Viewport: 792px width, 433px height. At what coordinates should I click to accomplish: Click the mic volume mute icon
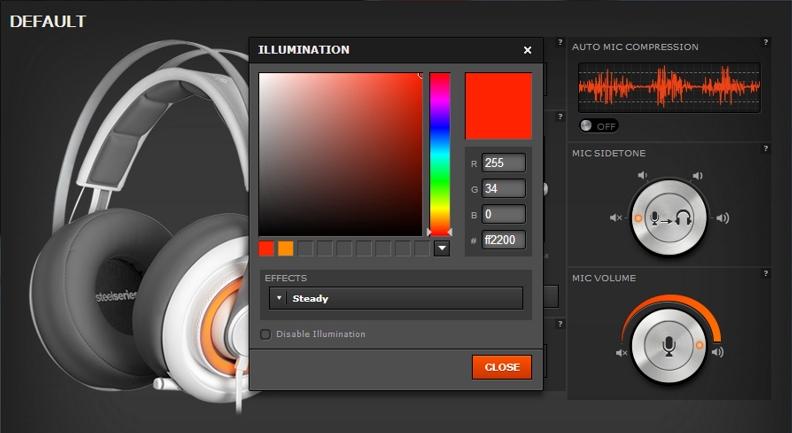click(621, 352)
